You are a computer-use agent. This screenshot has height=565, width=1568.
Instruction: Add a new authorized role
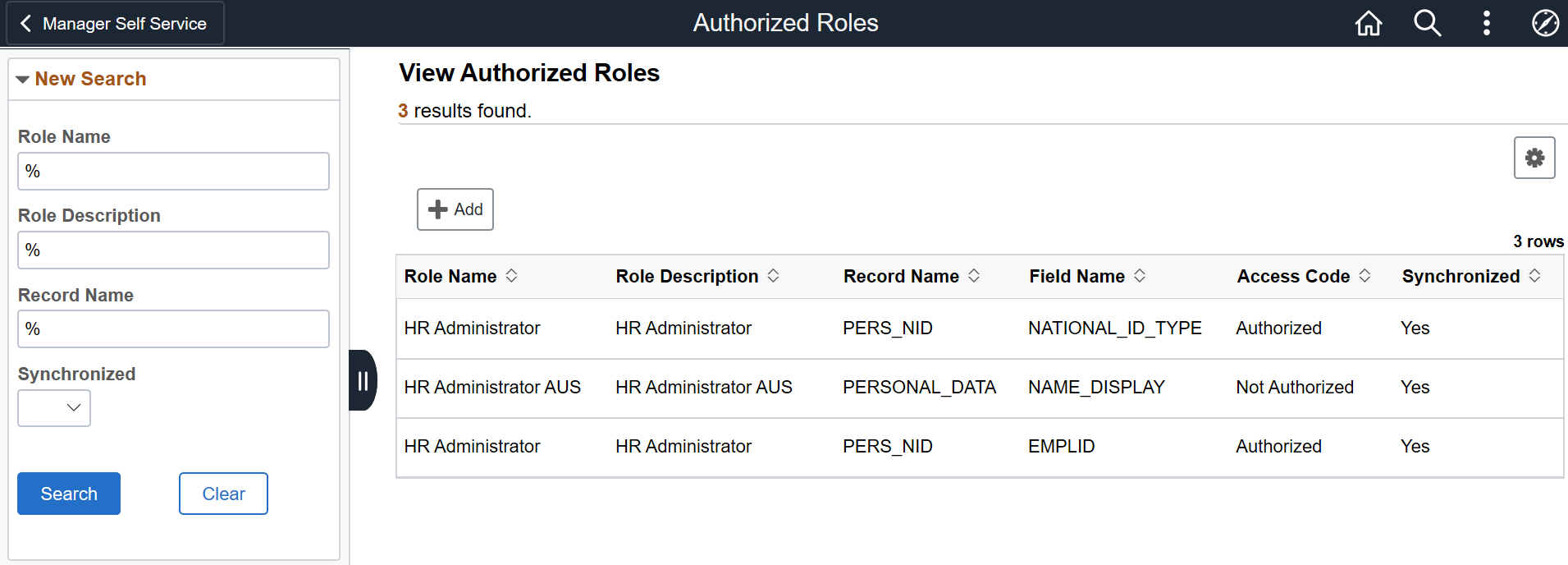click(455, 209)
